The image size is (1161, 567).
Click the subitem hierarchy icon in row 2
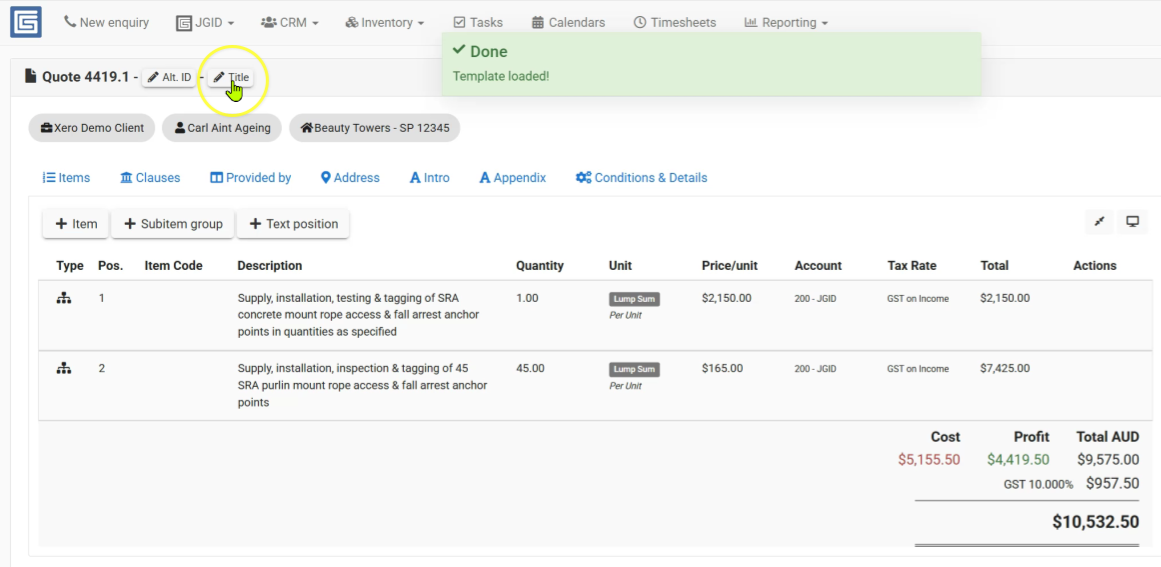click(x=64, y=368)
